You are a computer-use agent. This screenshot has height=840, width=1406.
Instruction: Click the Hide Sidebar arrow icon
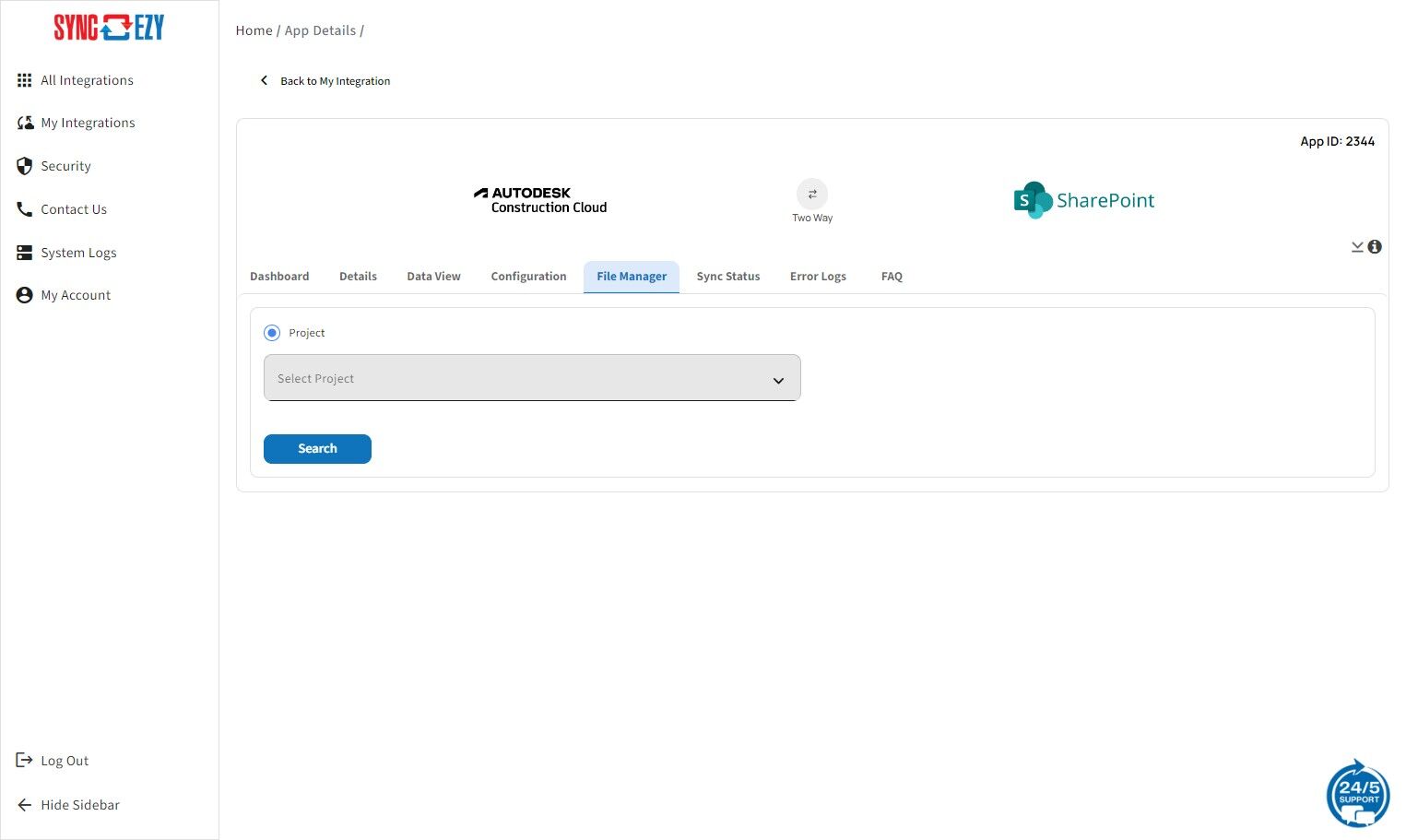(25, 805)
